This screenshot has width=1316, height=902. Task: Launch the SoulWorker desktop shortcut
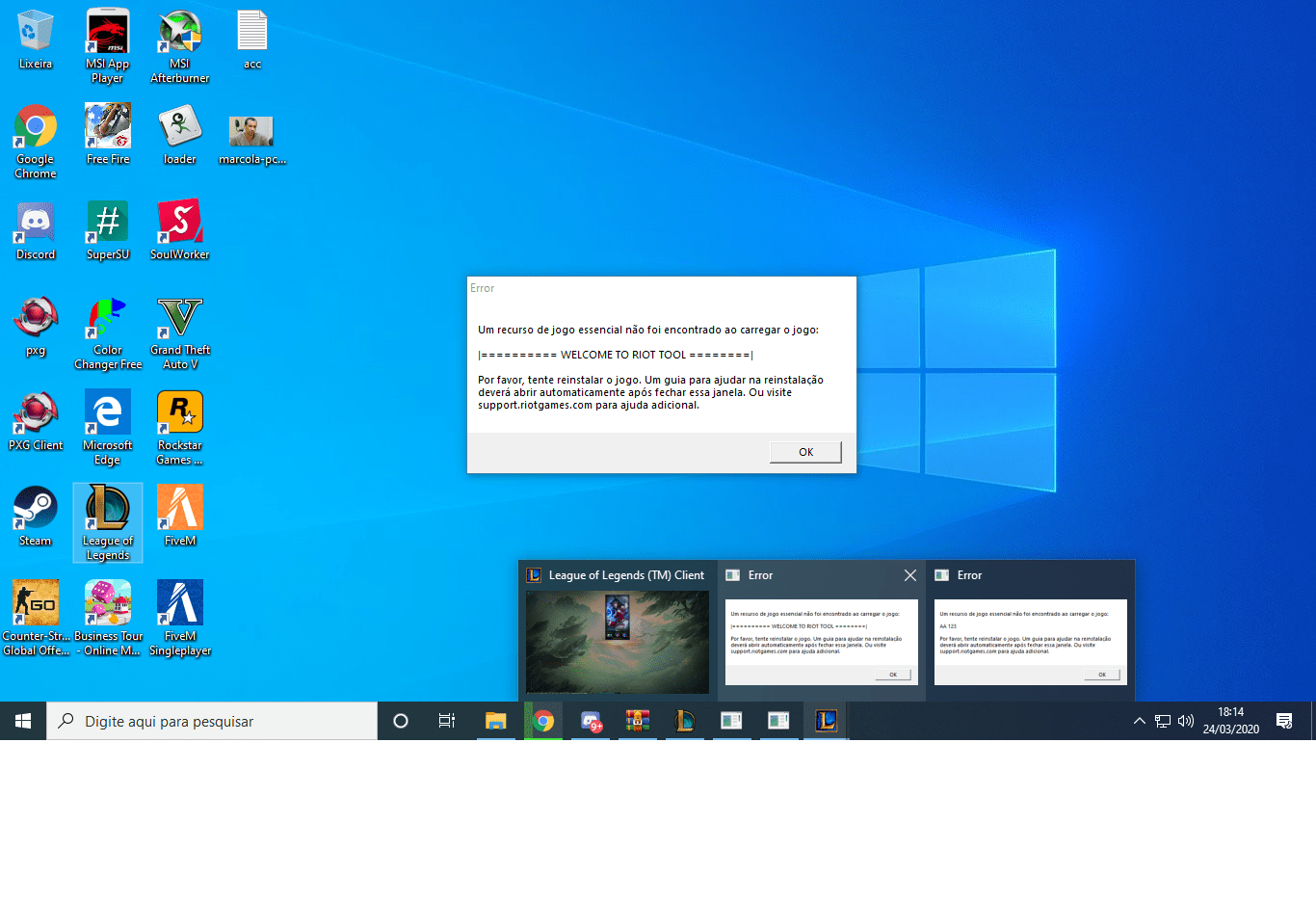tap(180, 230)
